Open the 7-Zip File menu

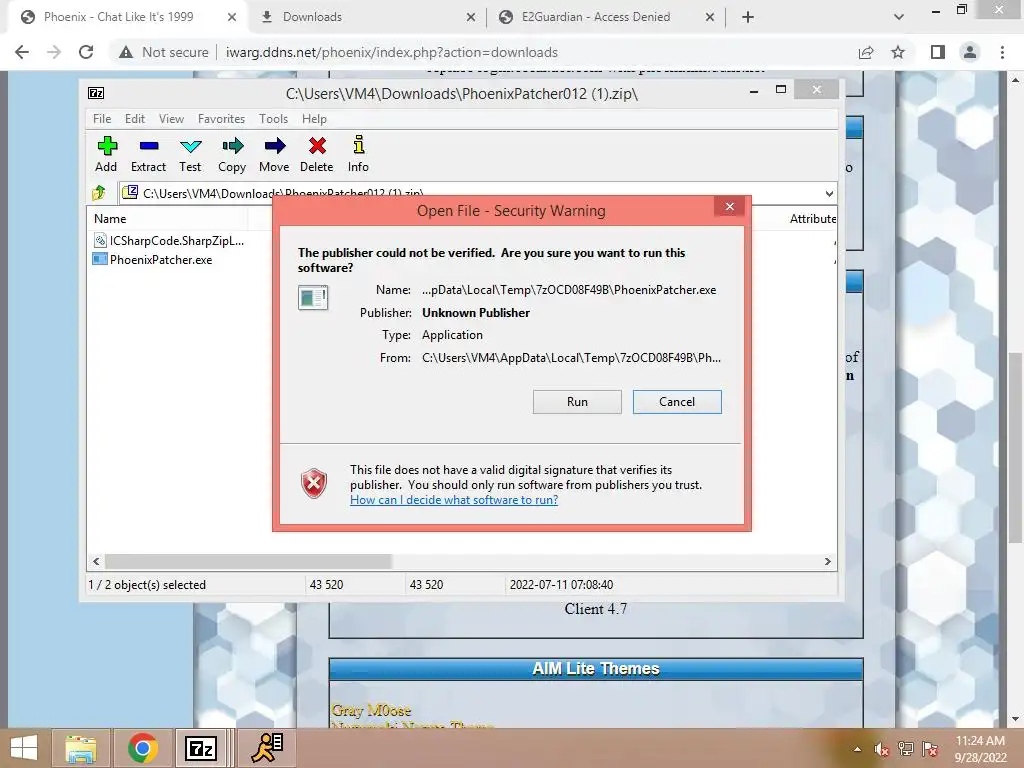tap(102, 119)
